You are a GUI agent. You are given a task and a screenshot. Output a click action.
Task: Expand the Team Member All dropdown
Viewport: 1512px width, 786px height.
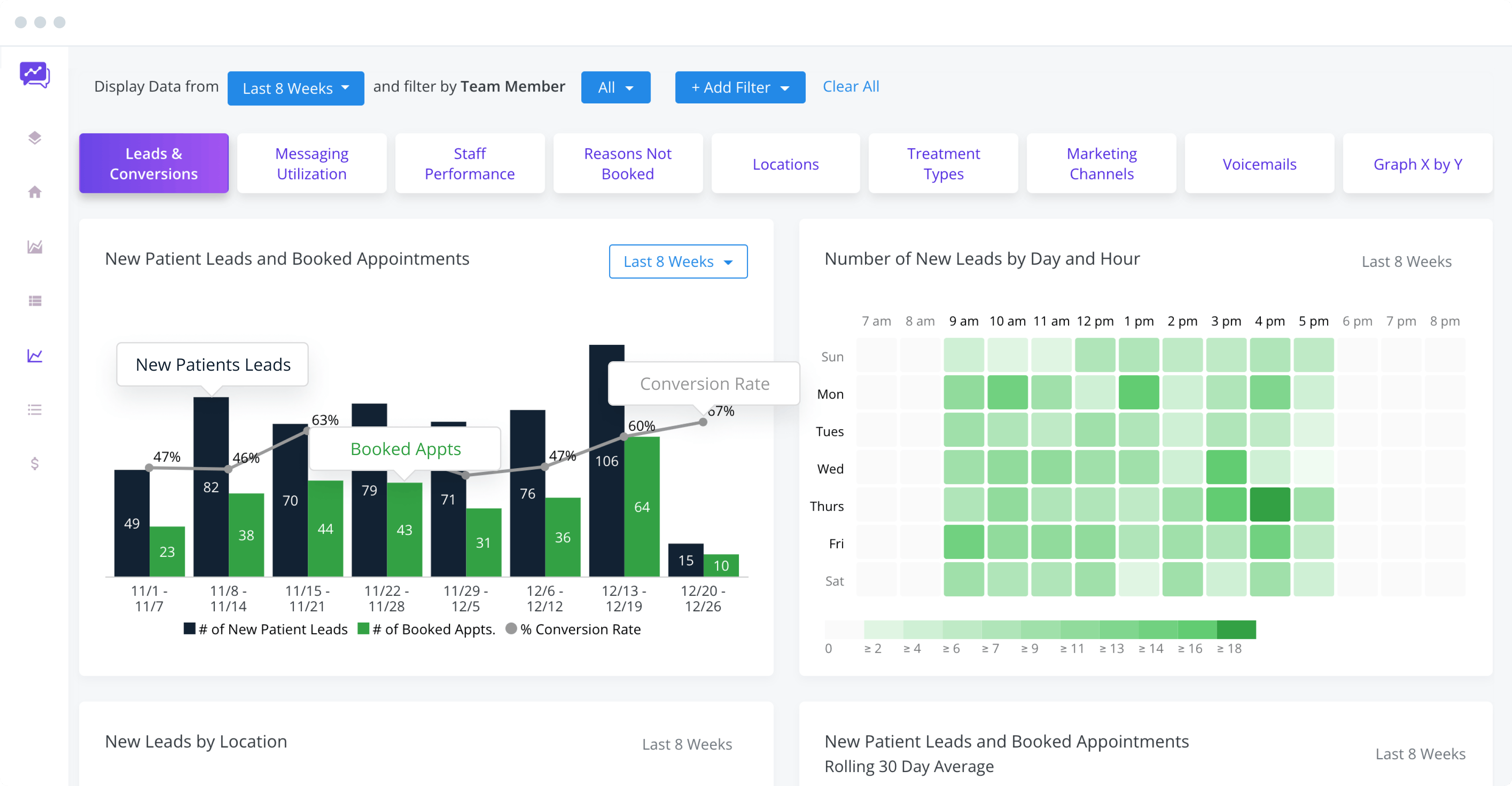coord(615,88)
